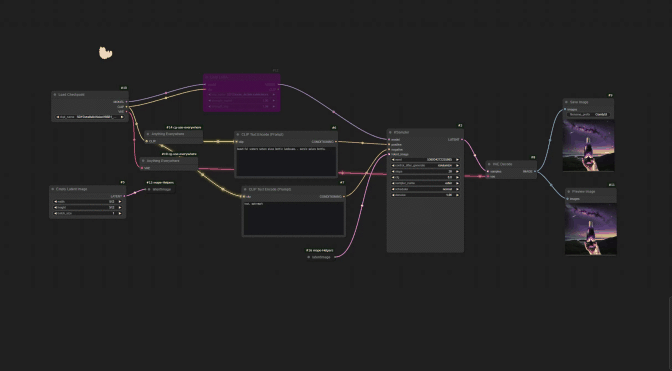Image resolution: width=672 pixels, height=371 pixels.
Task: Click the strength_model widget in Load LoRA
Action: 242,101
